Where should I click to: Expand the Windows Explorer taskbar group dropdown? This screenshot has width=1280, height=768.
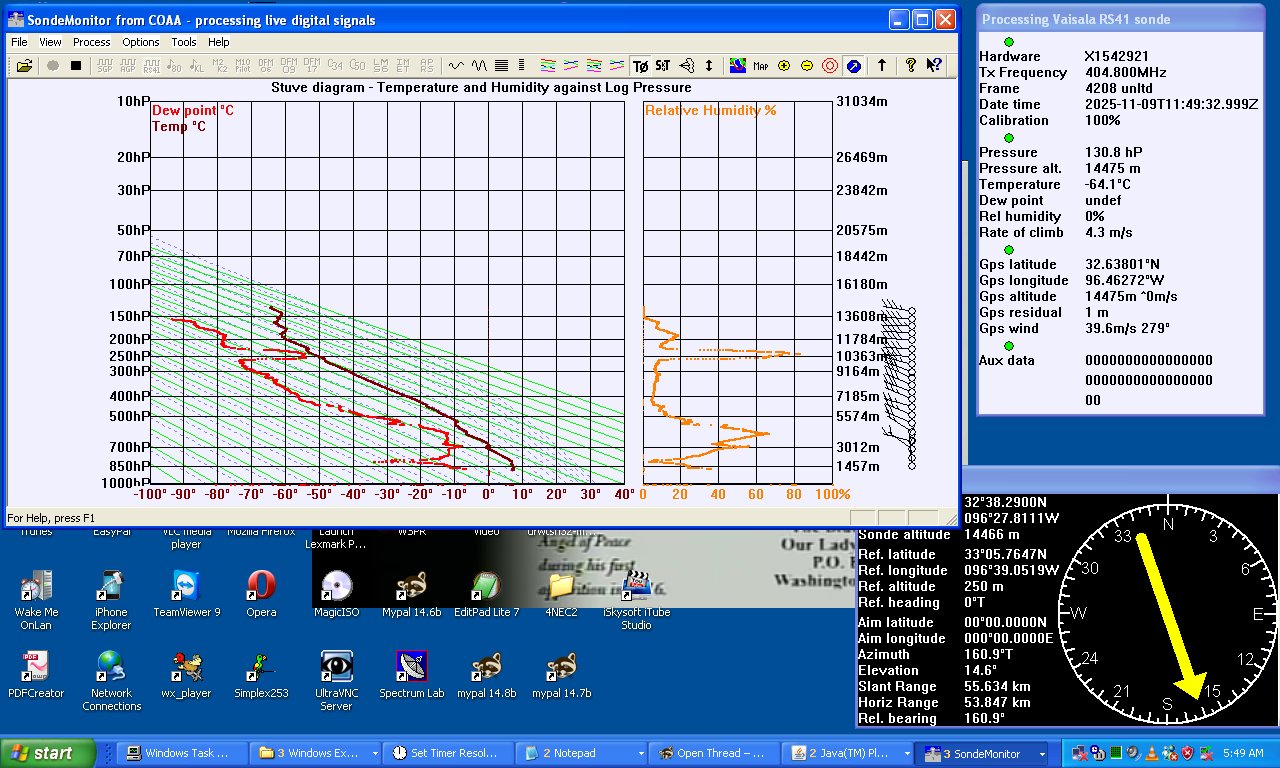375,753
